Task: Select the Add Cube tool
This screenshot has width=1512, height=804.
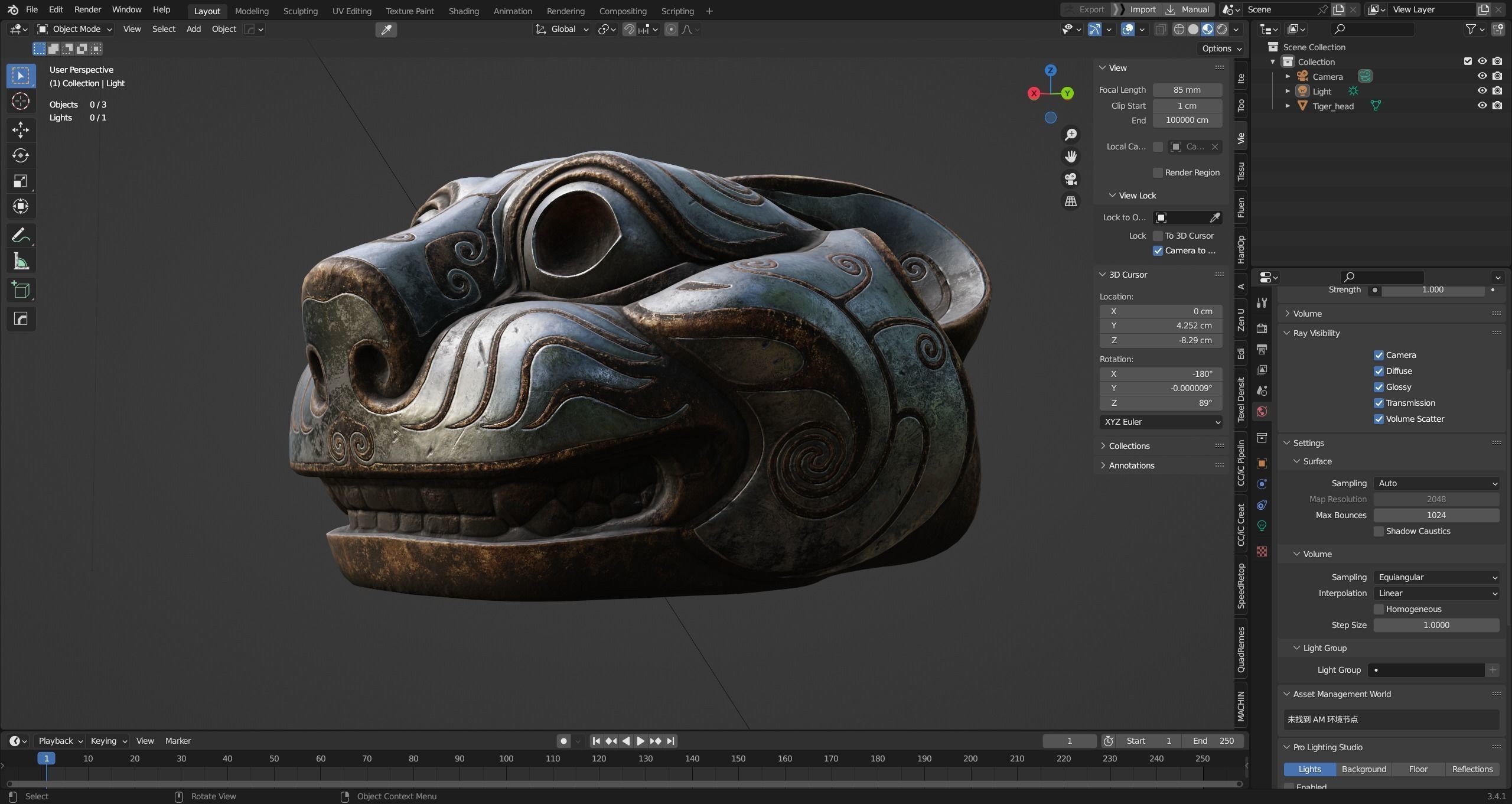Action: (x=21, y=290)
